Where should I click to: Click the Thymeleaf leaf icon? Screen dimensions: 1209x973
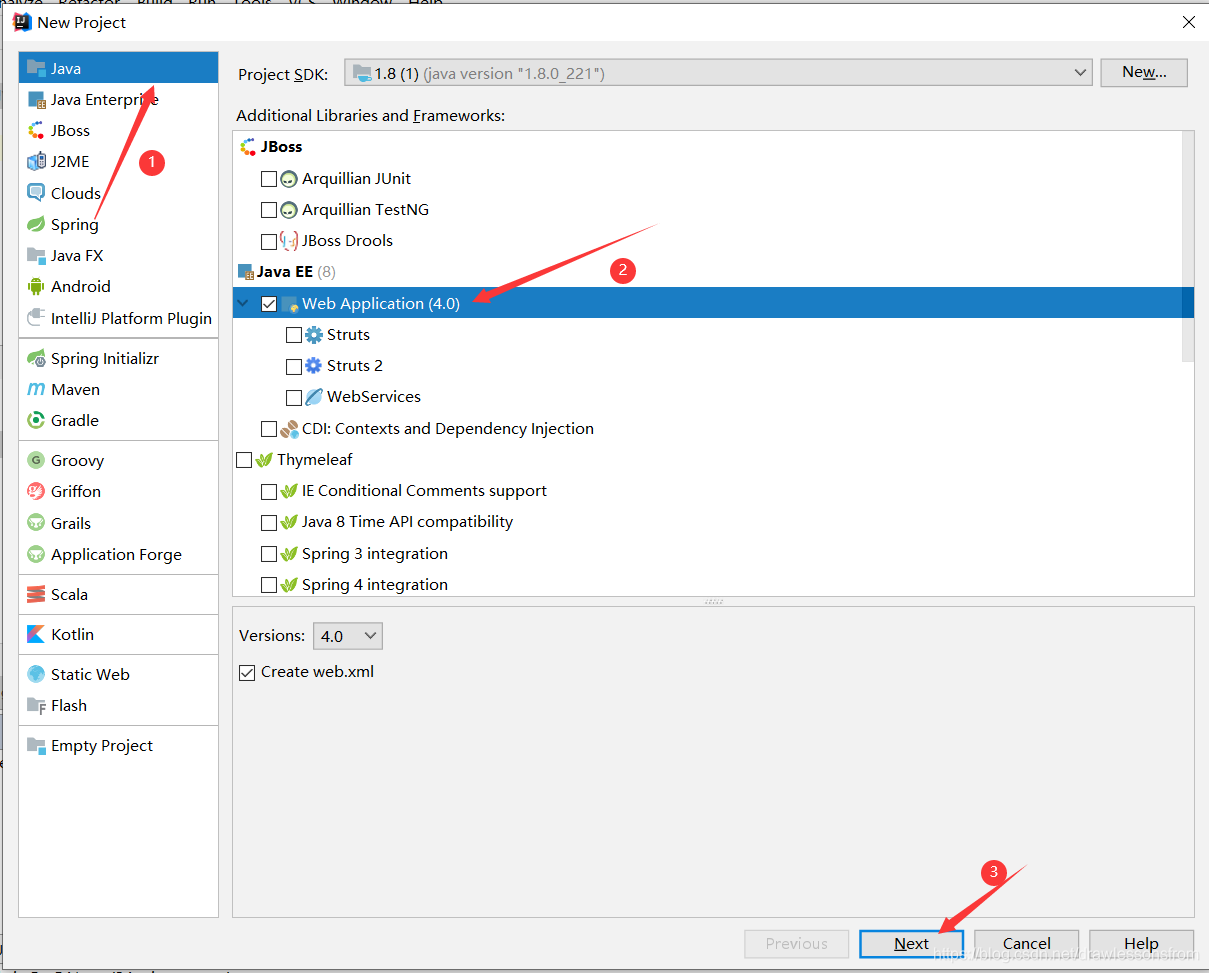(x=264, y=459)
